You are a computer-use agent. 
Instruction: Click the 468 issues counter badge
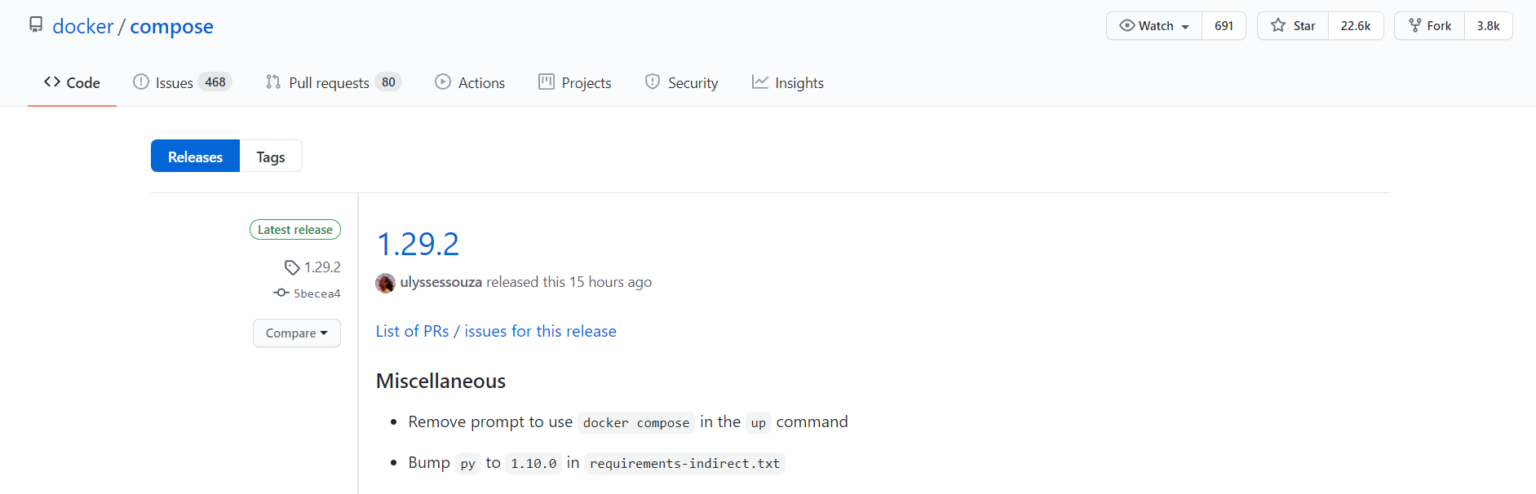215,83
